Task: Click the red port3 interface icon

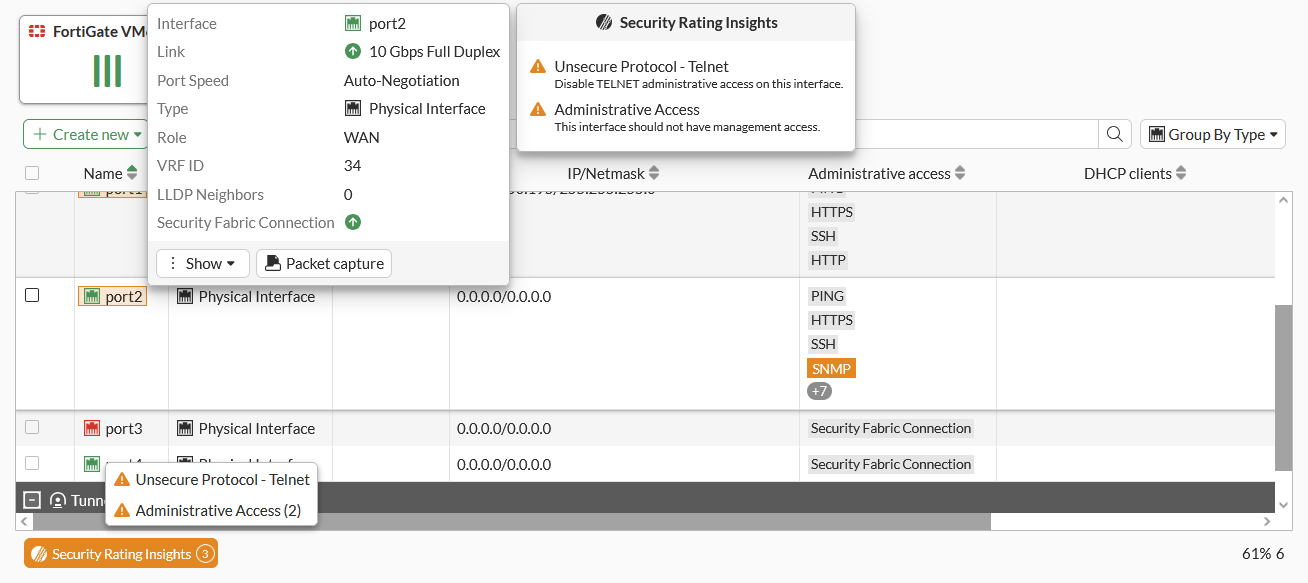Action: (x=92, y=428)
